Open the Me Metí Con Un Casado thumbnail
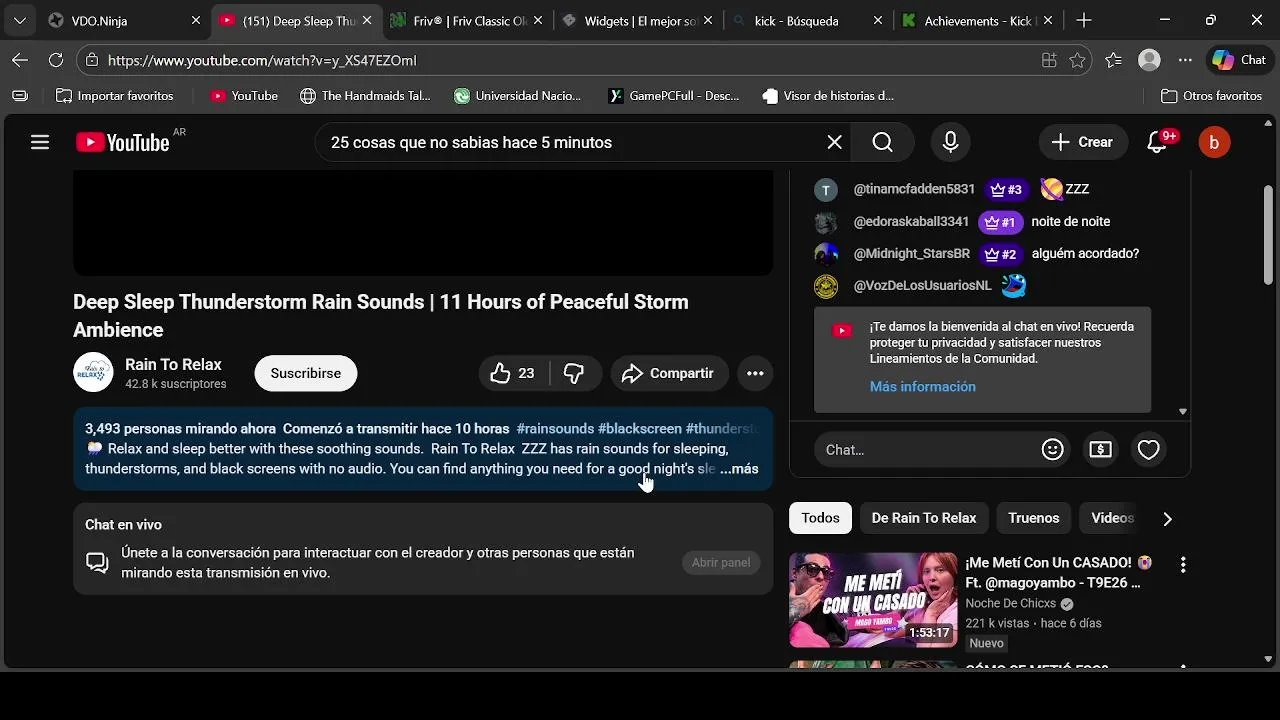Screen dimensions: 1280x720 873,600
